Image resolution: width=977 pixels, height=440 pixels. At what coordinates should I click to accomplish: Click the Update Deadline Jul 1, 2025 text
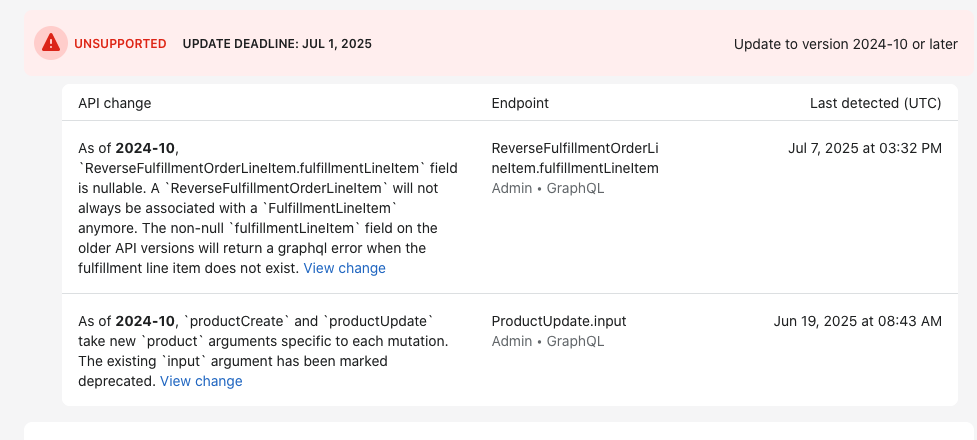pyautogui.click(x=277, y=44)
